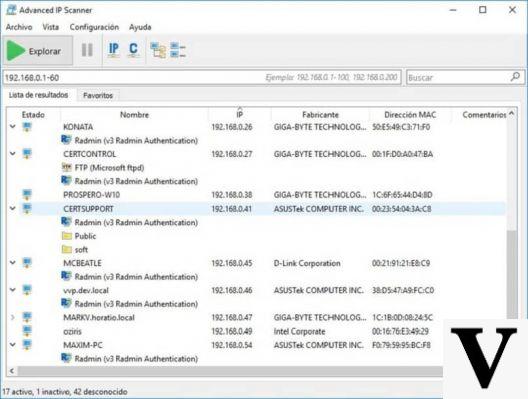Sort by the Estado column header

coord(33,115)
